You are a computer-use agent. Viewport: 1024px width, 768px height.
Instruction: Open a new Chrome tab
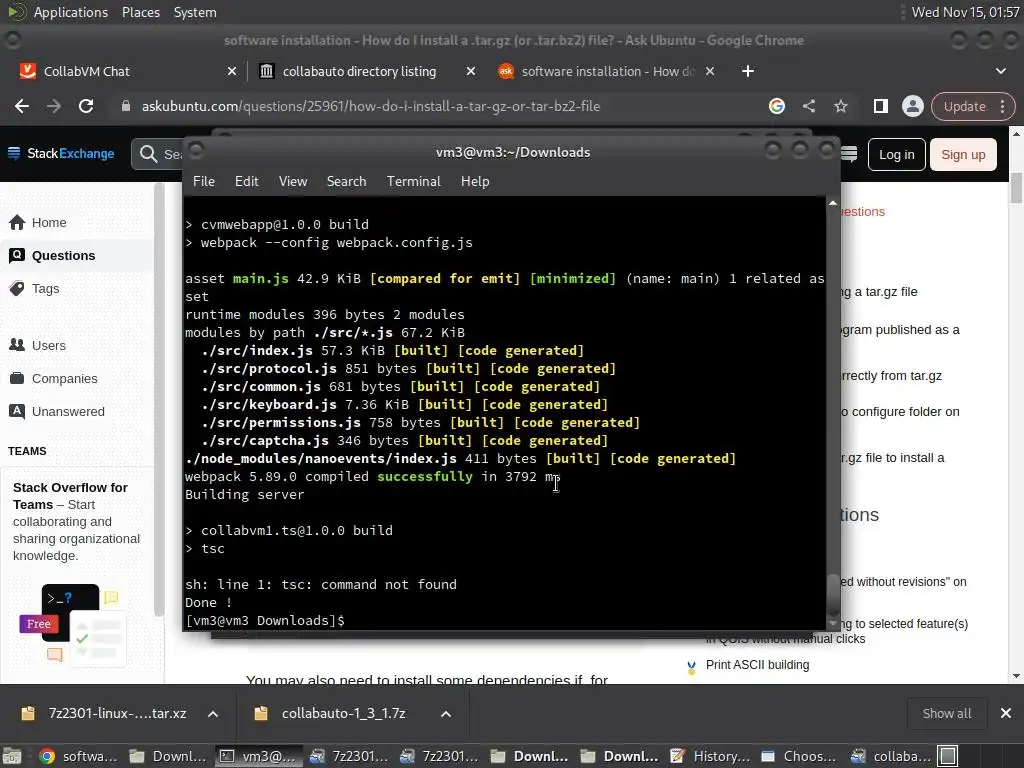tap(748, 71)
